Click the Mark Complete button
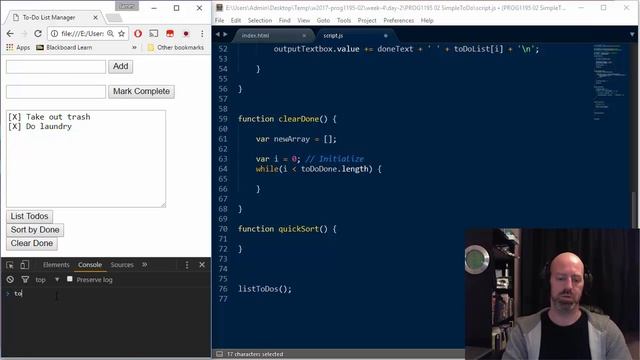Screen dimensions: 640x360 [141, 91]
